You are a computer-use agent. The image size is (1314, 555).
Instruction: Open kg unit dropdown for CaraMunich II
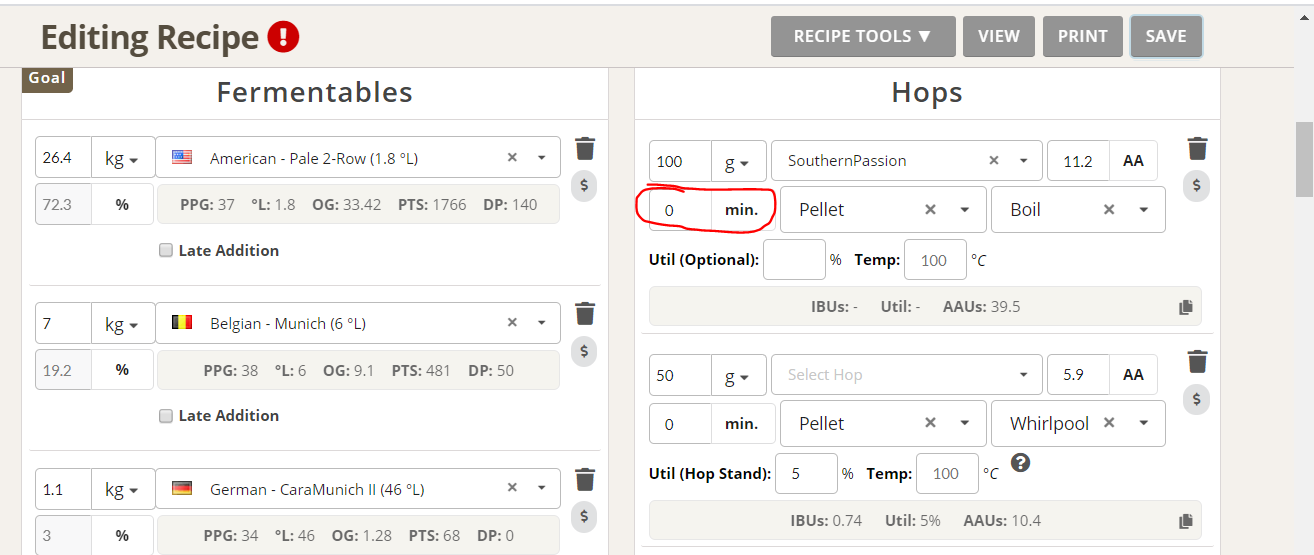(123, 489)
